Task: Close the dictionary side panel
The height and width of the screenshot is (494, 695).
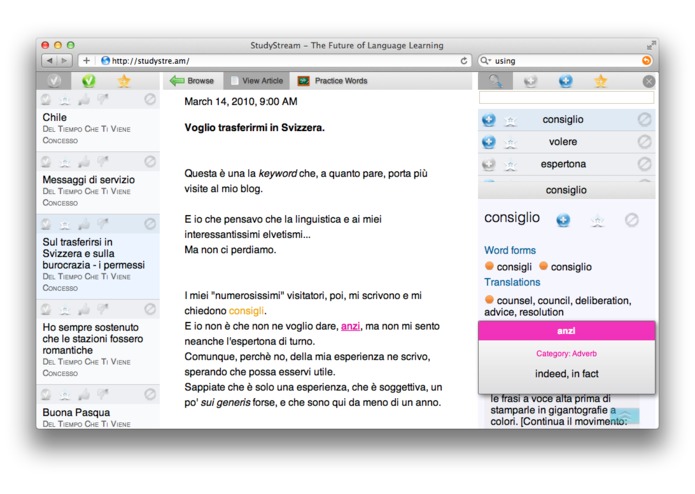Action: point(648,81)
